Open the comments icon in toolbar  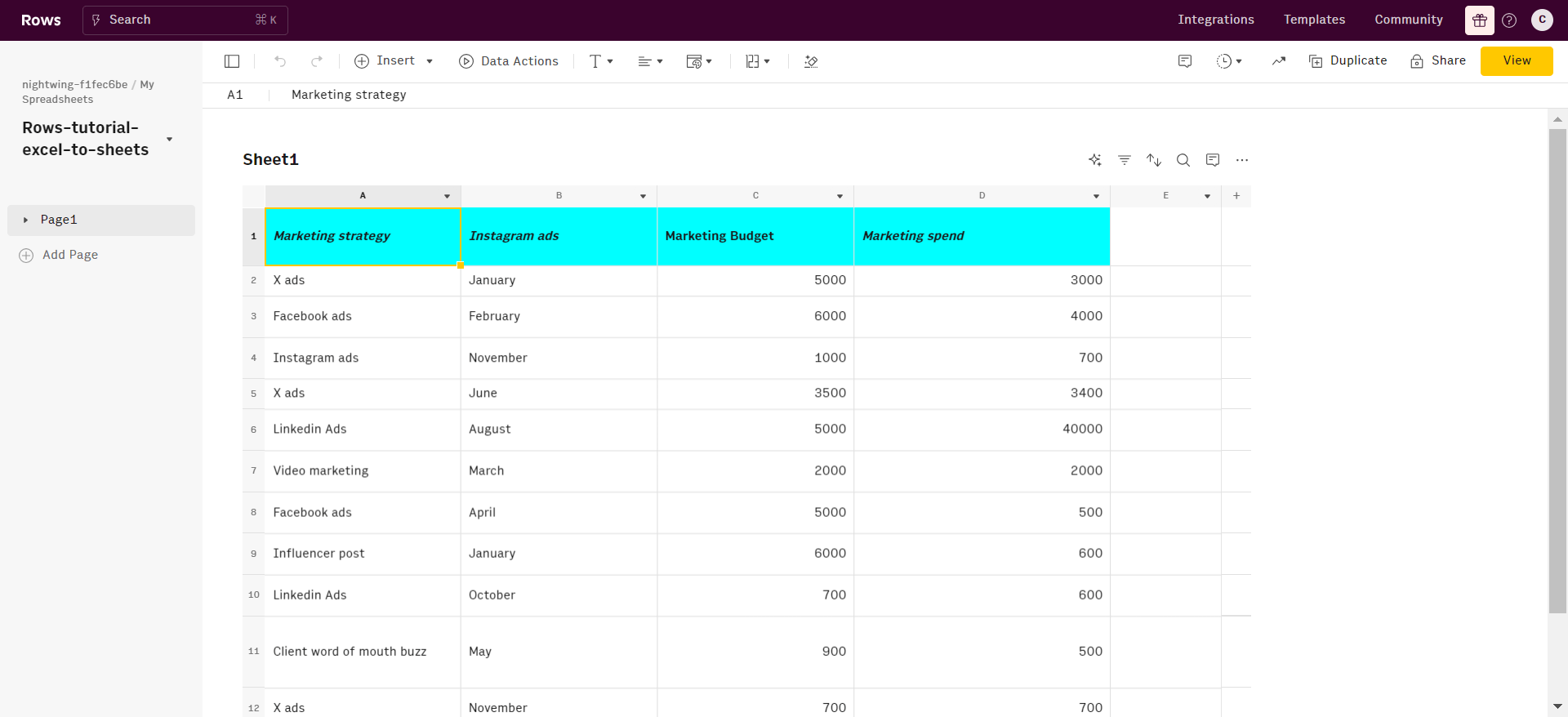(x=1185, y=61)
